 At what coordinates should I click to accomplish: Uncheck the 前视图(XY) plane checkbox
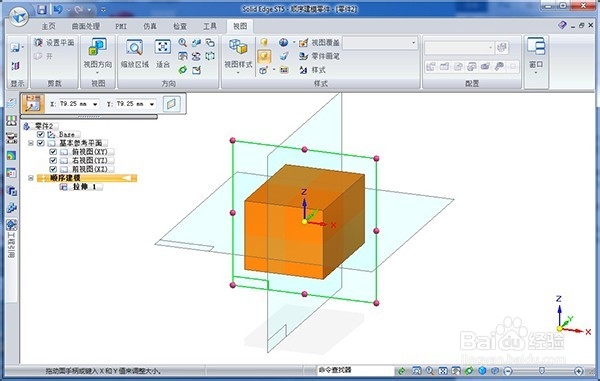[53, 151]
